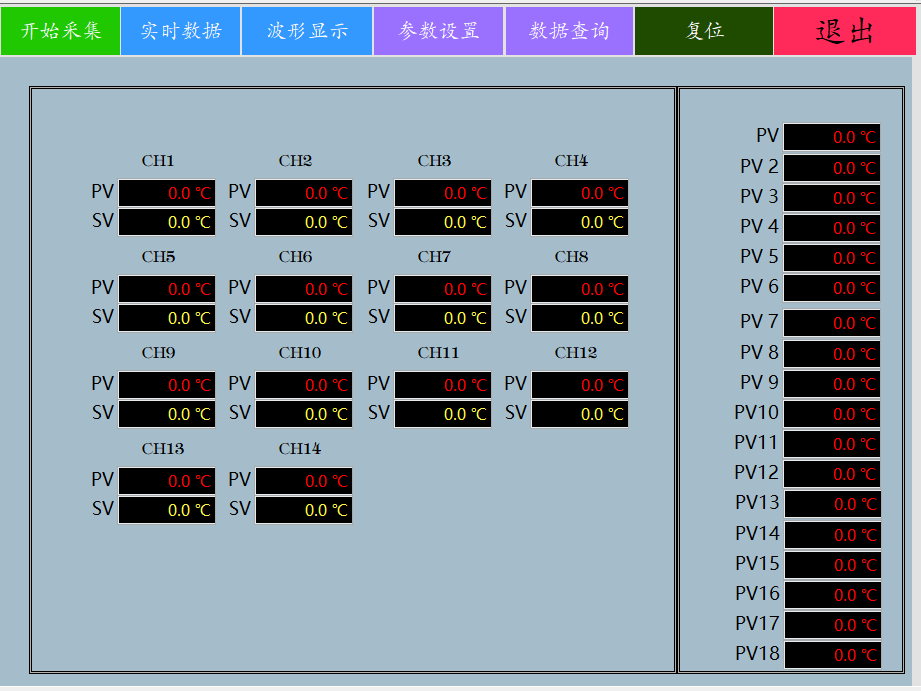Click the green 开始采集 button
Image resolution: width=921 pixels, height=691 pixels.
(60, 31)
